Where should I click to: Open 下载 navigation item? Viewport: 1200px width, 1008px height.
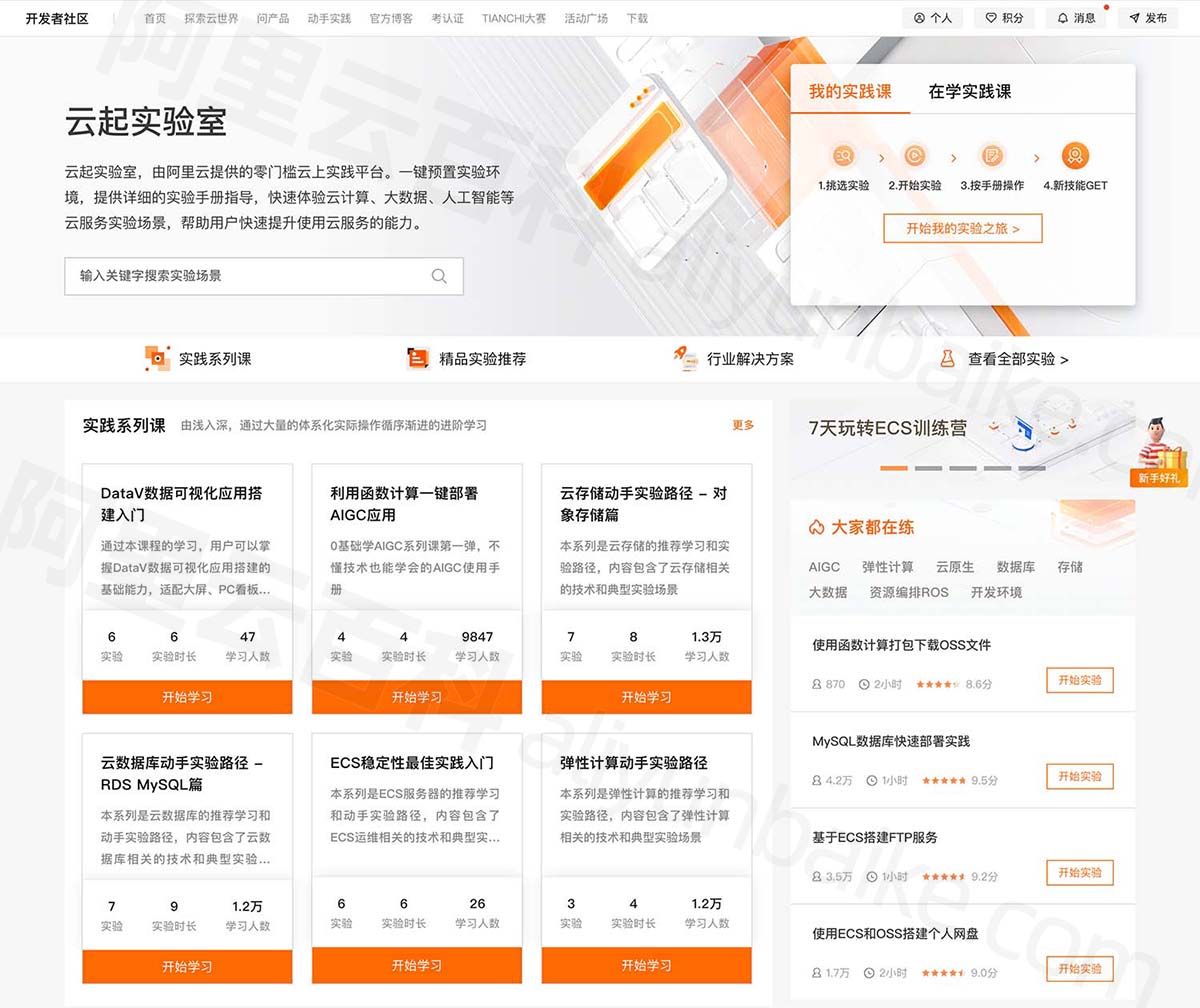(x=637, y=18)
